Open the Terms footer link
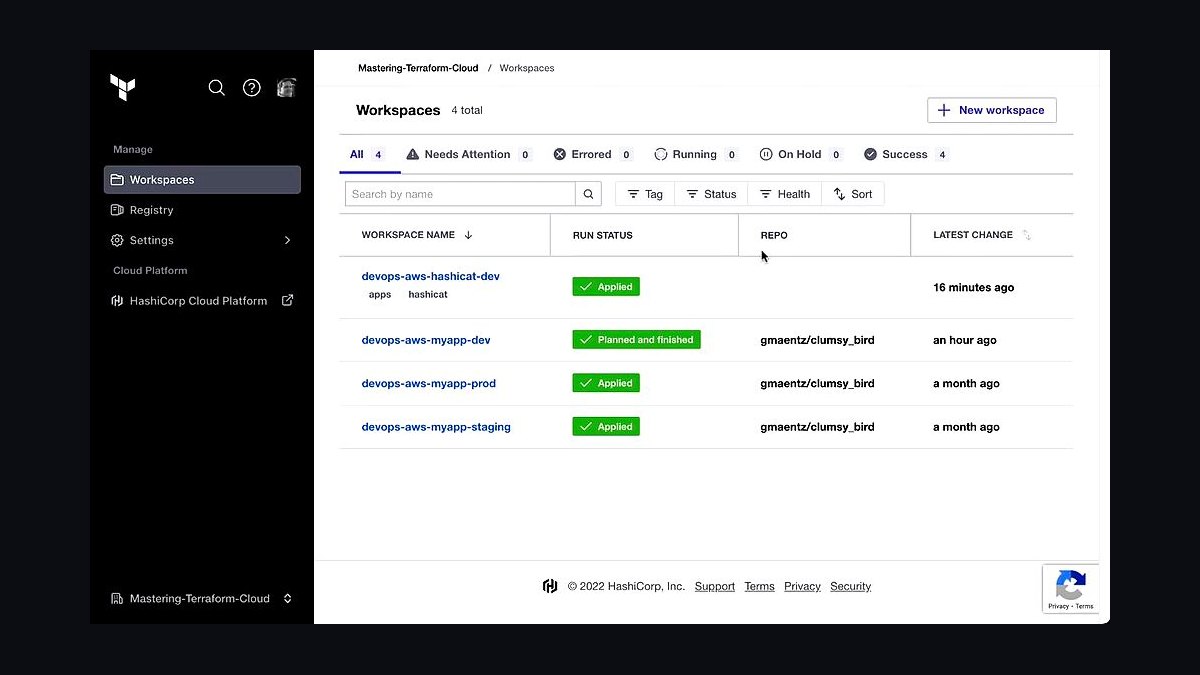The height and width of the screenshot is (675, 1200). (x=760, y=587)
